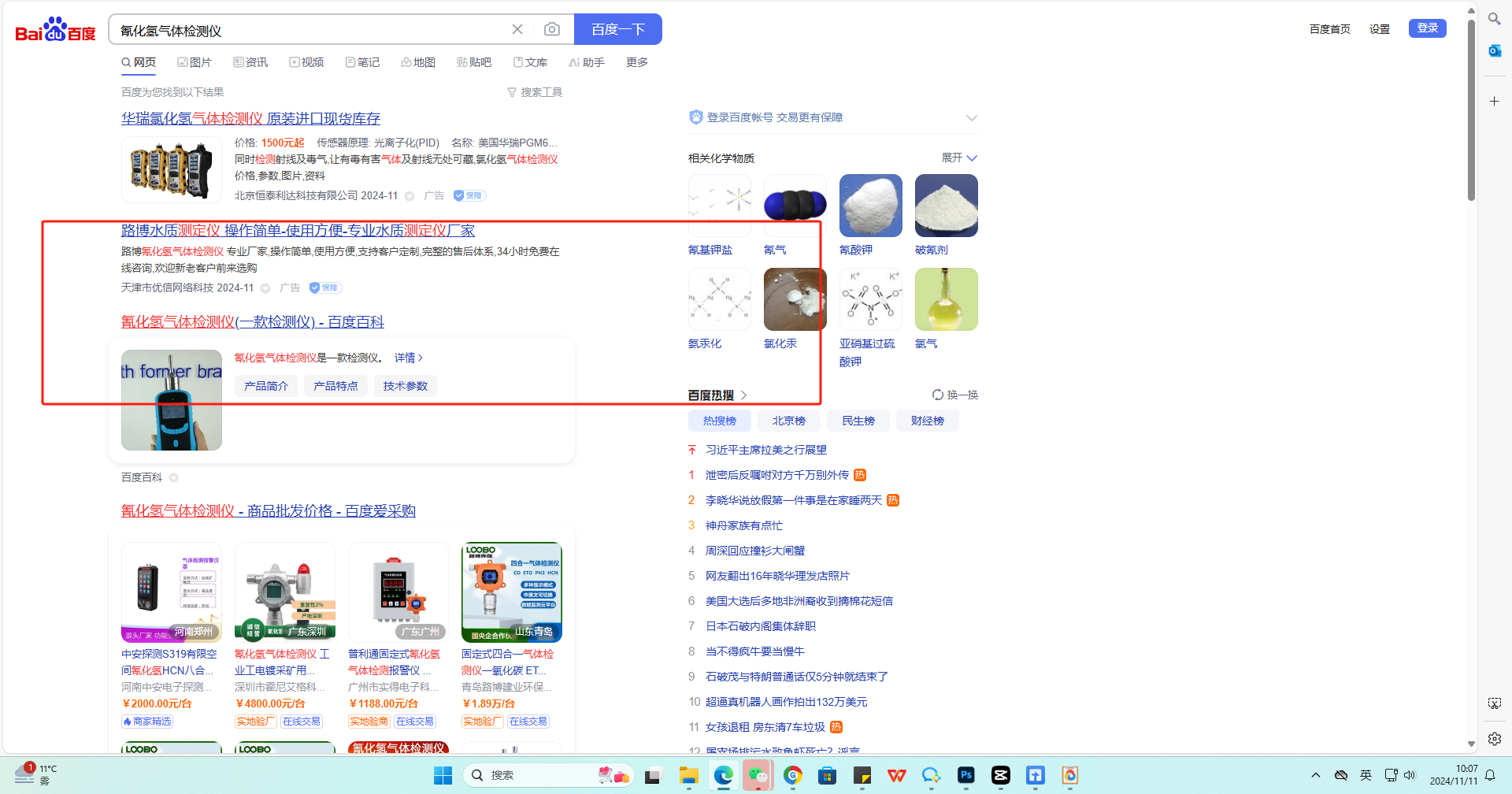Click the 产品特点 tag
The image size is (1512, 794).
click(335, 386)
